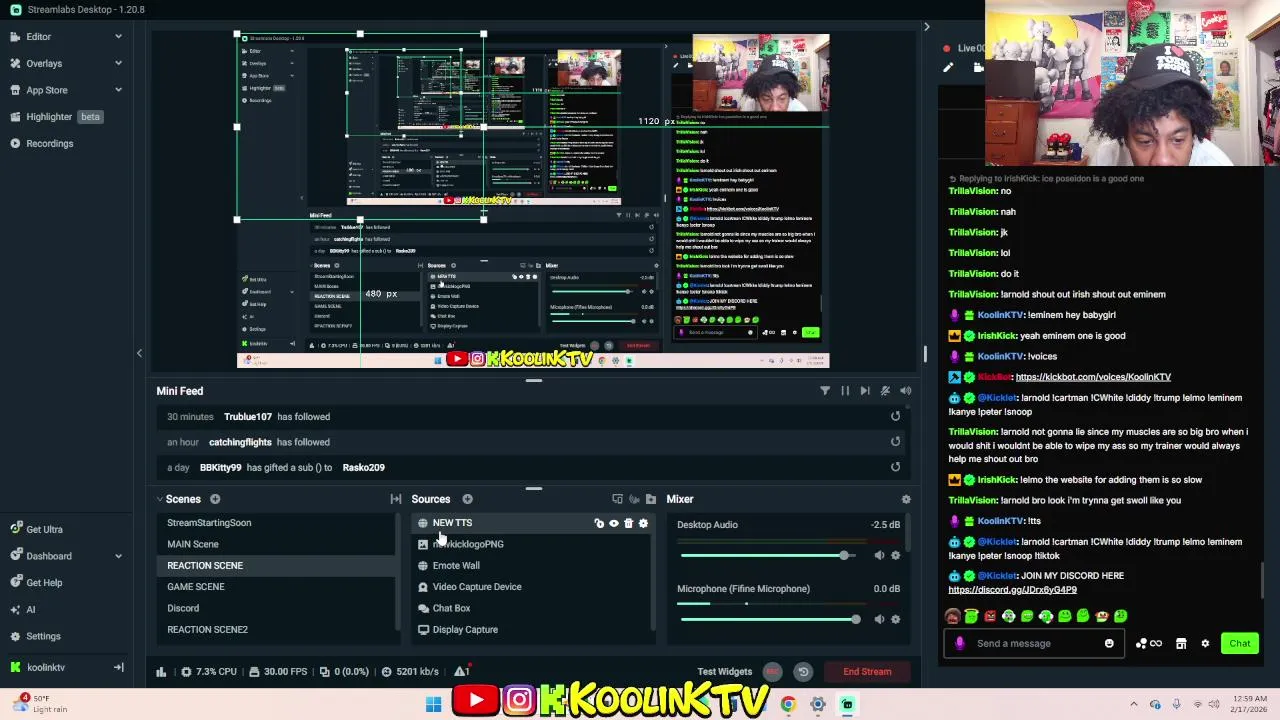Click End Stream button
1280x720 pixels.
pyautogui.click(x=867, y=672)
